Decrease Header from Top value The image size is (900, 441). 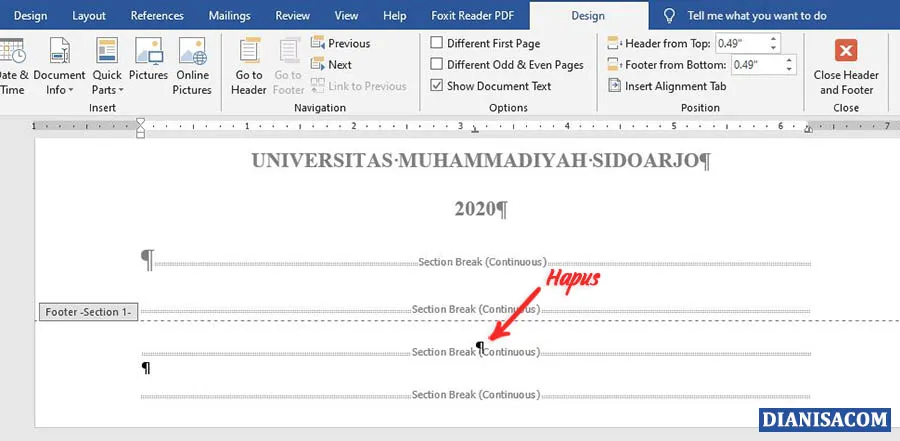774,48
